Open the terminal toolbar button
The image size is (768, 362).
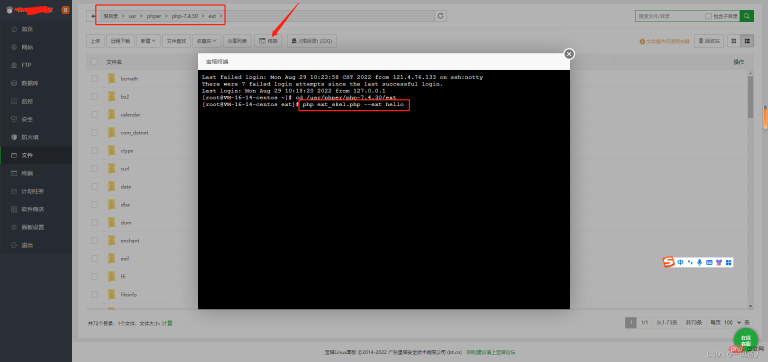268,41
